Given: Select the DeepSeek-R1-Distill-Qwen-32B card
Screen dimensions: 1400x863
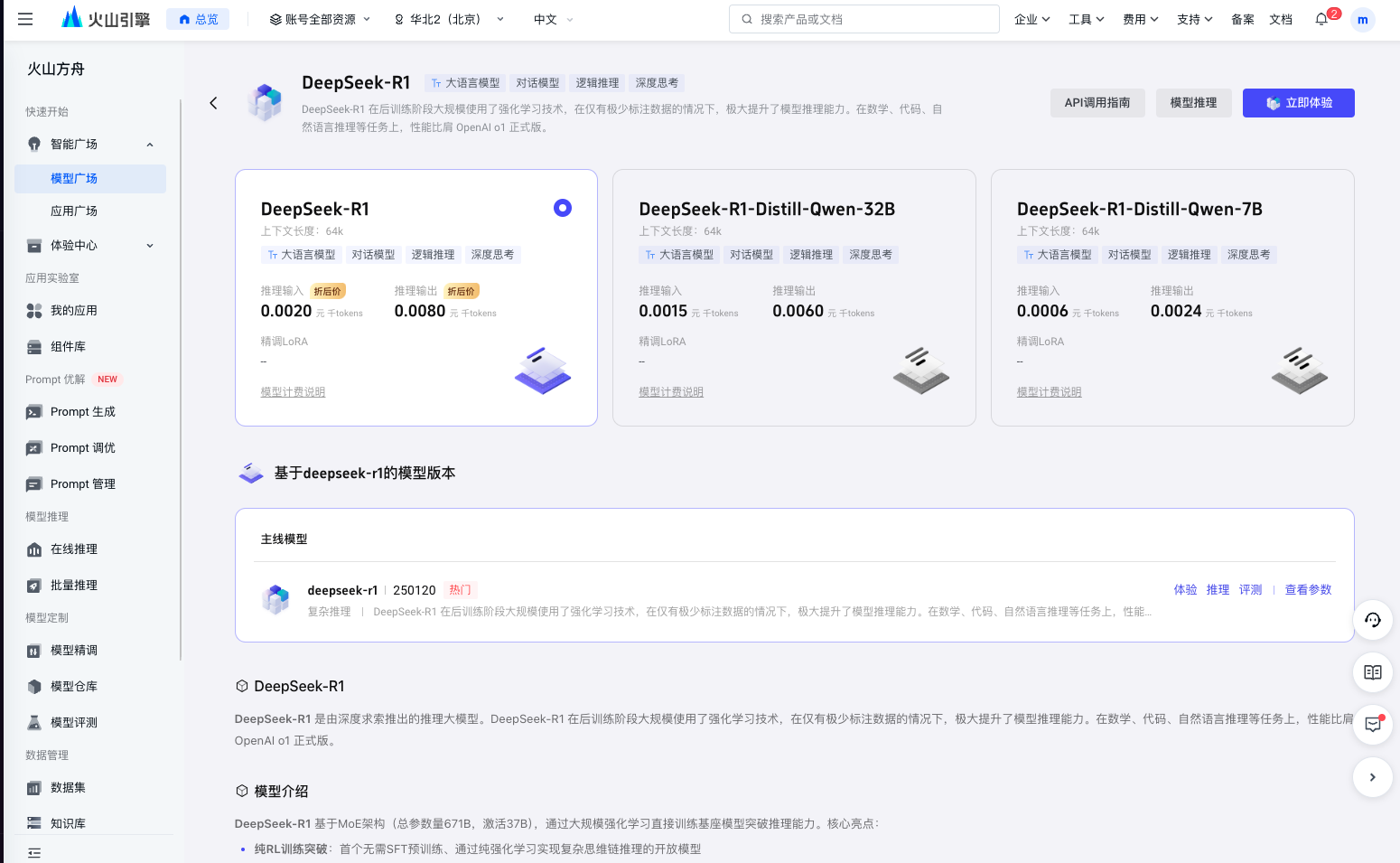Looking at the screenshot, I should tap(794, 297).
